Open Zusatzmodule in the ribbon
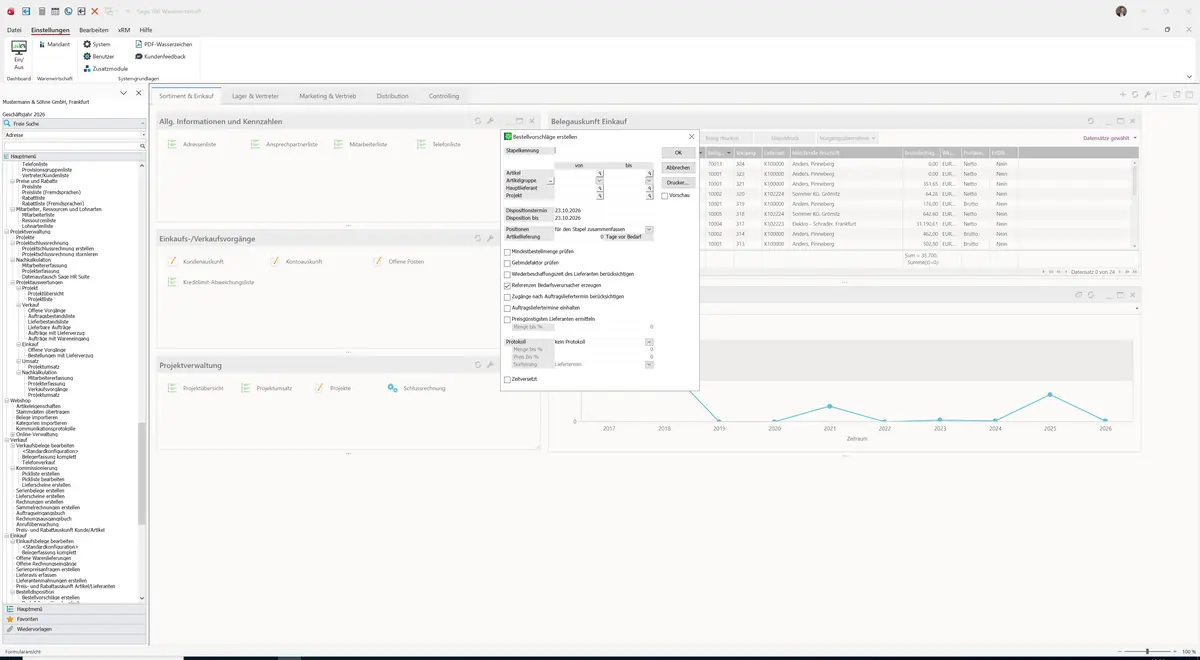 point(105,69)
